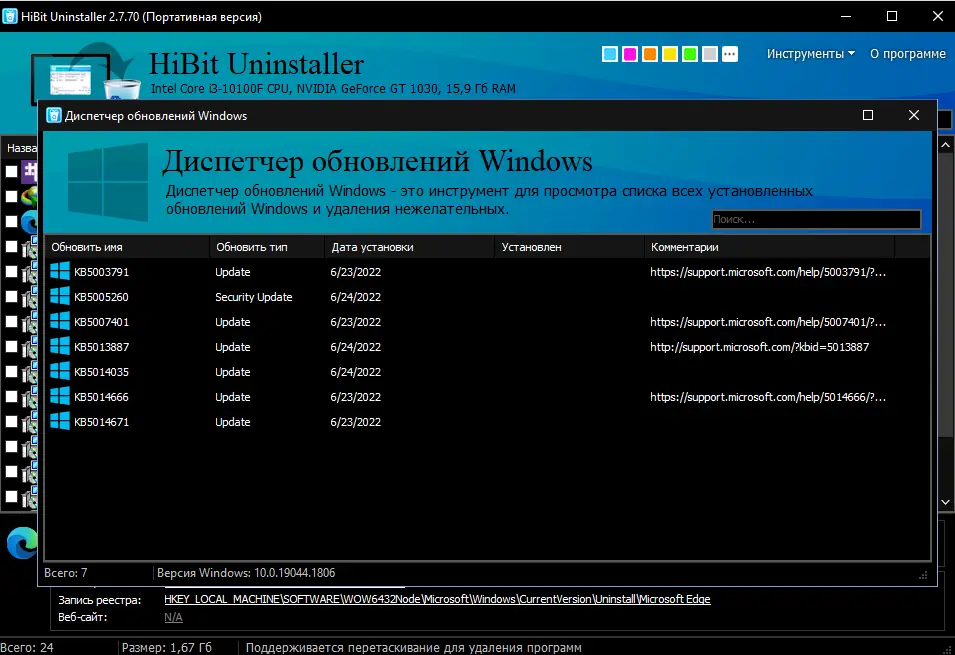
Task: Select the yellow theme color swatch
Action: [670, 54]
